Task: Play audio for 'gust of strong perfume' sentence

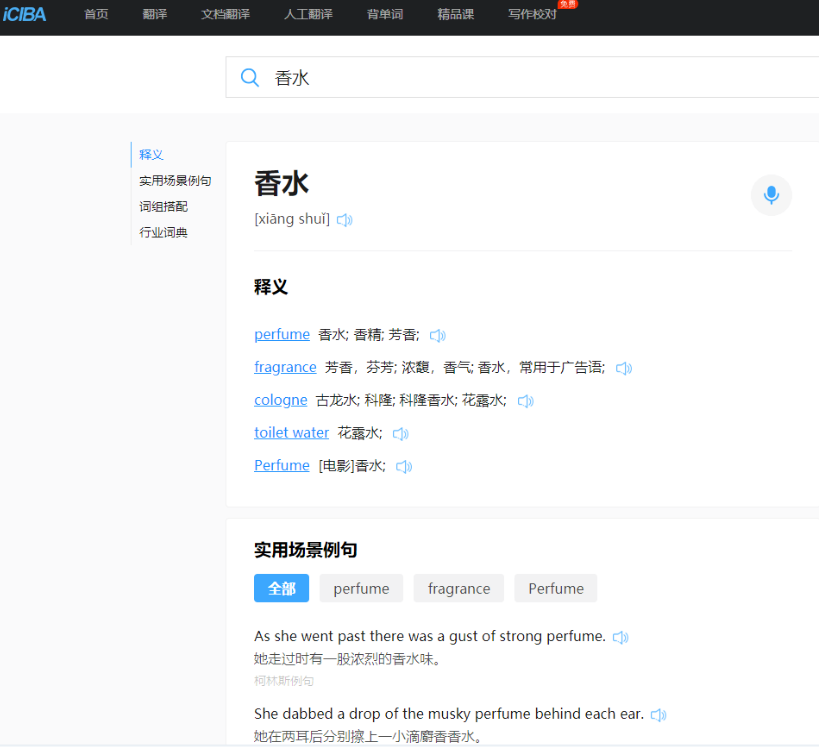Action: pyautogui.click(x=621, y=637)
